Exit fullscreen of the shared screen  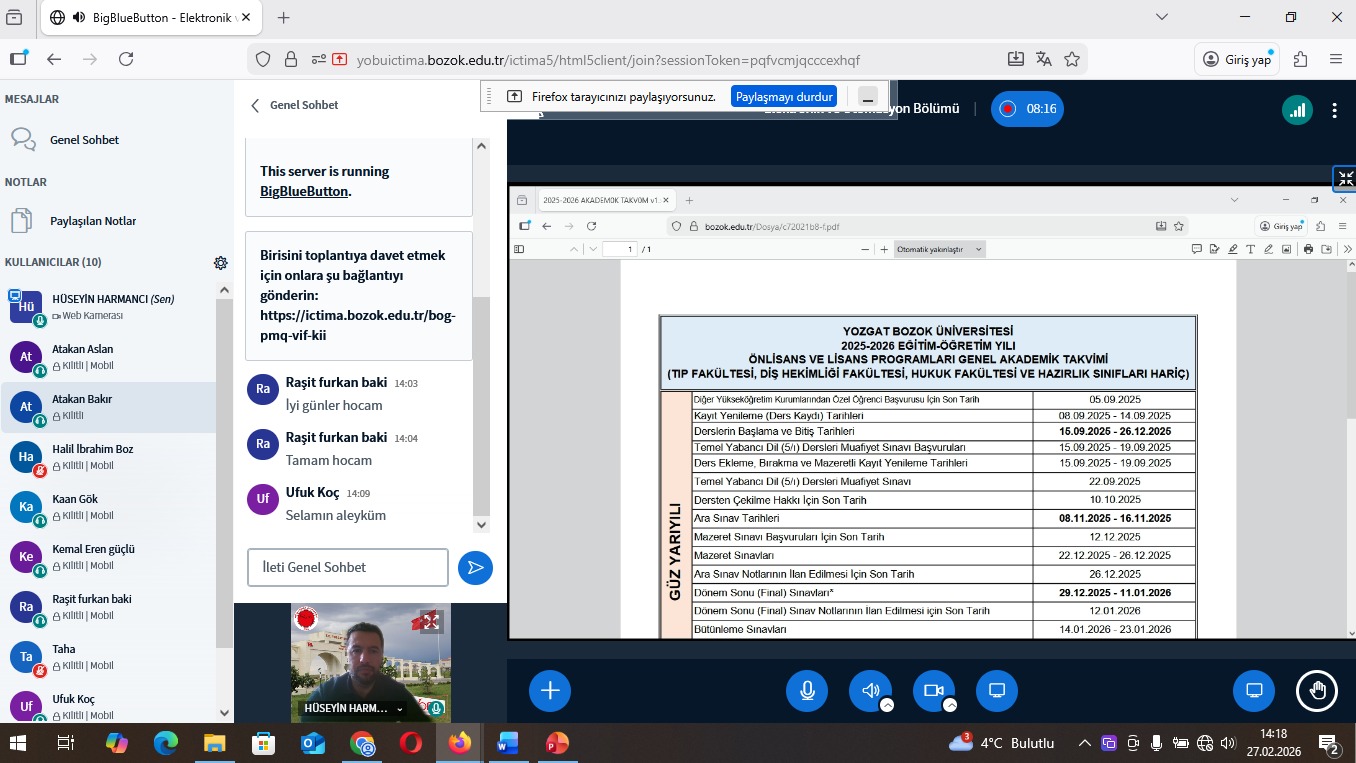[x=1345, y=179]
